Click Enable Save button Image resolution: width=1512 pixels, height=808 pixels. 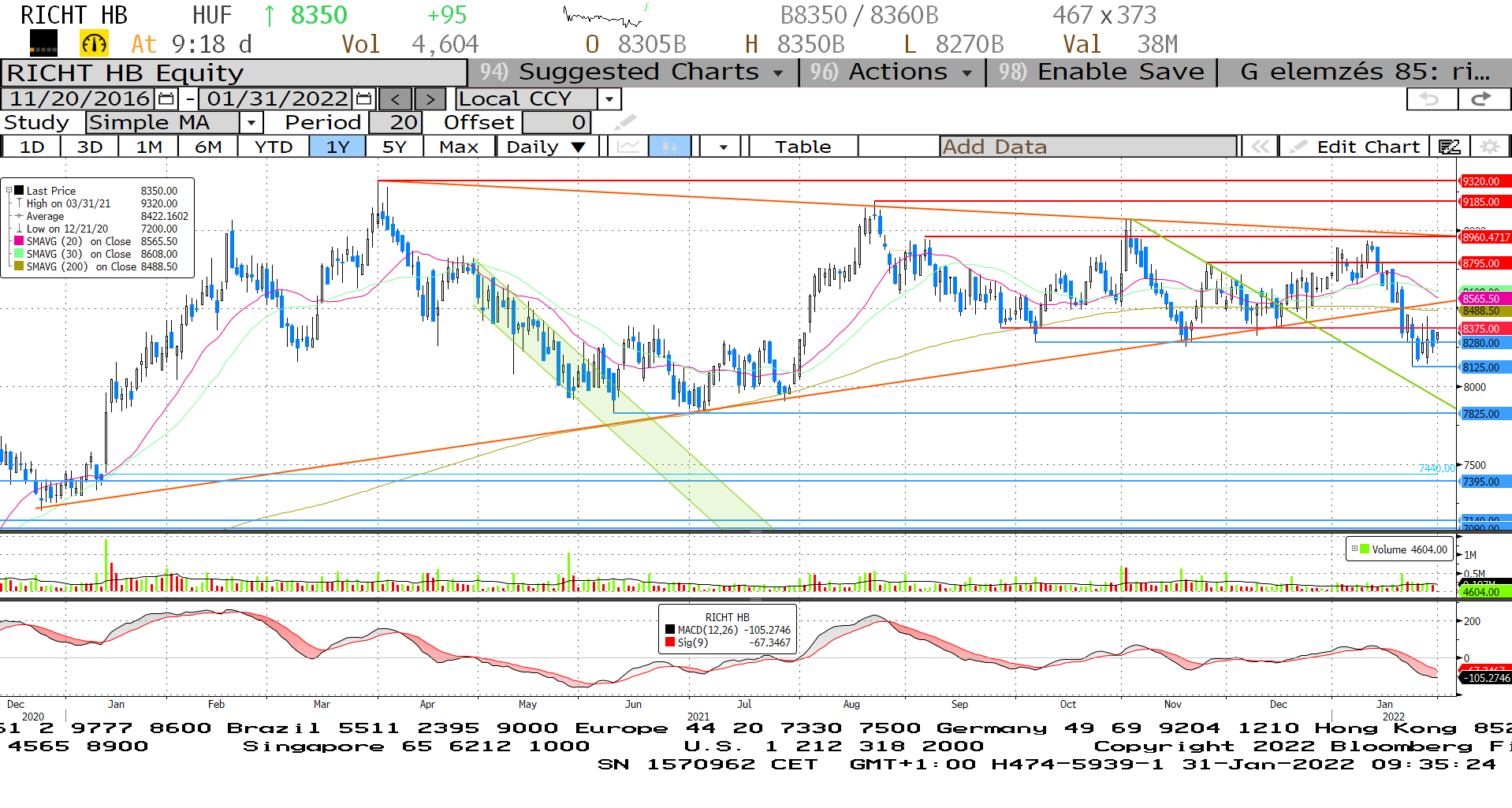tap(1101, 72)
